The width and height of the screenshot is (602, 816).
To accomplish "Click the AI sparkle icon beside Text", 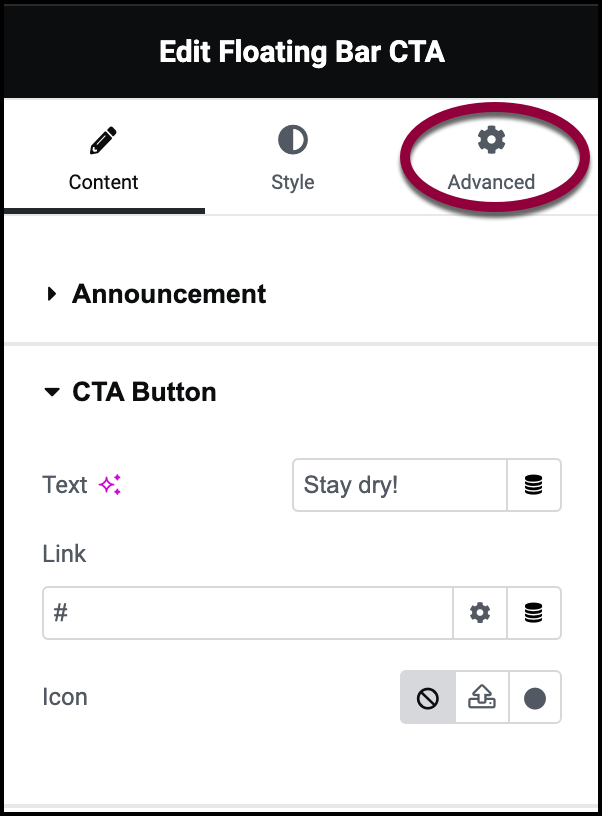I will click(110, 486).
